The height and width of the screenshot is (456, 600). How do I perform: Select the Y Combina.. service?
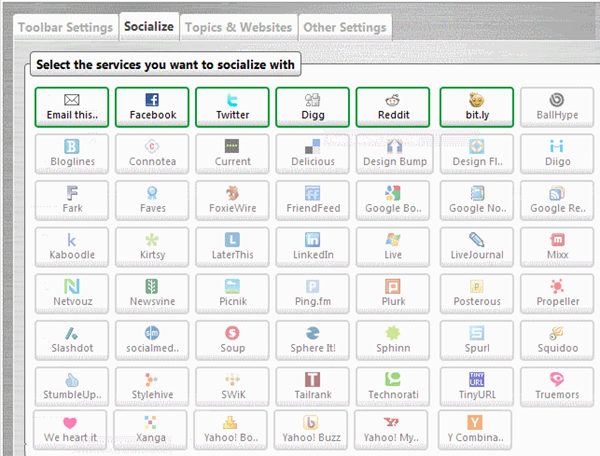(475, 430)
